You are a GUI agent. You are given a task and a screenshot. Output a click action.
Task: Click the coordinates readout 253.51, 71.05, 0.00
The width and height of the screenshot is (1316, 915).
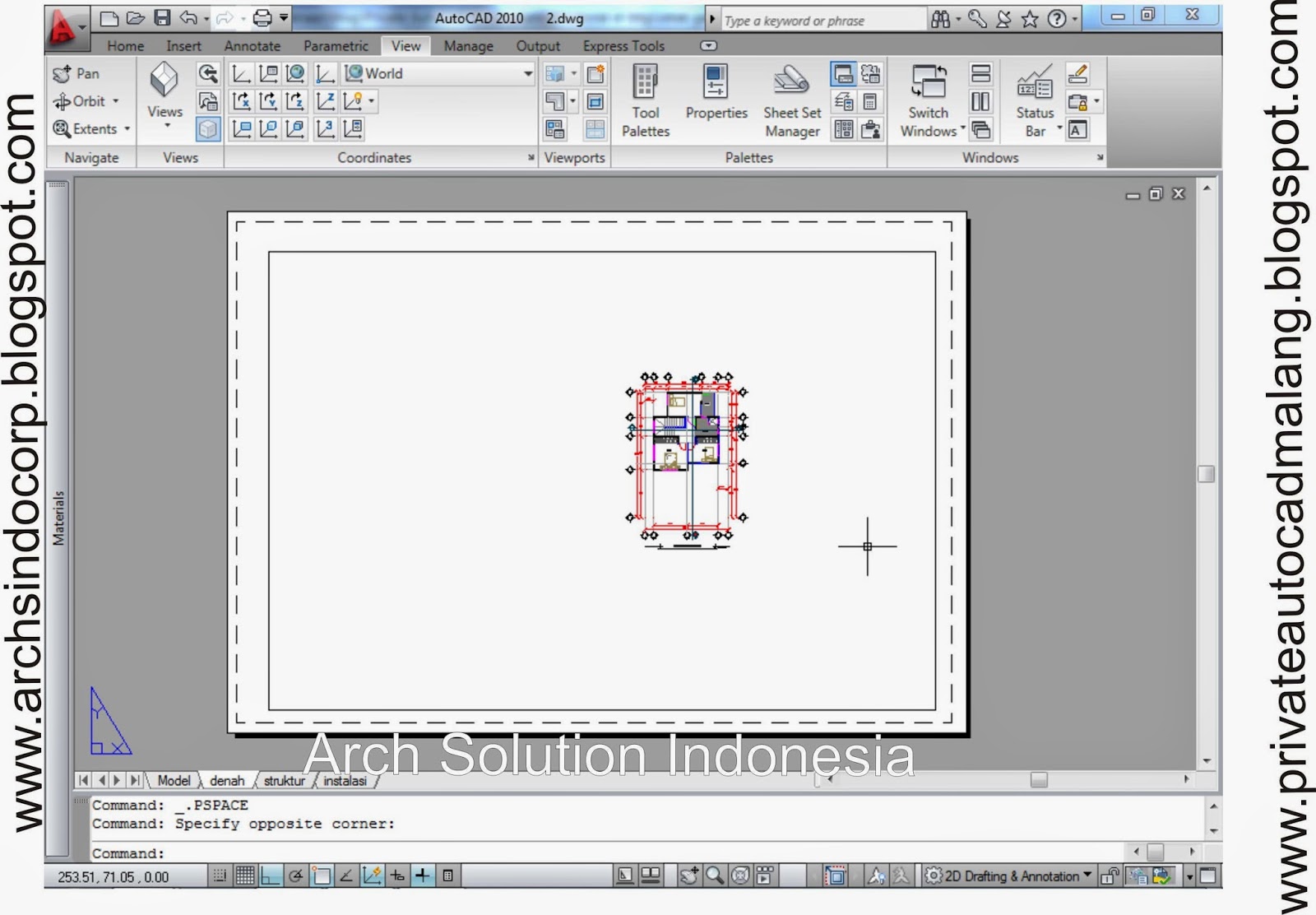(x=114, y=877)
